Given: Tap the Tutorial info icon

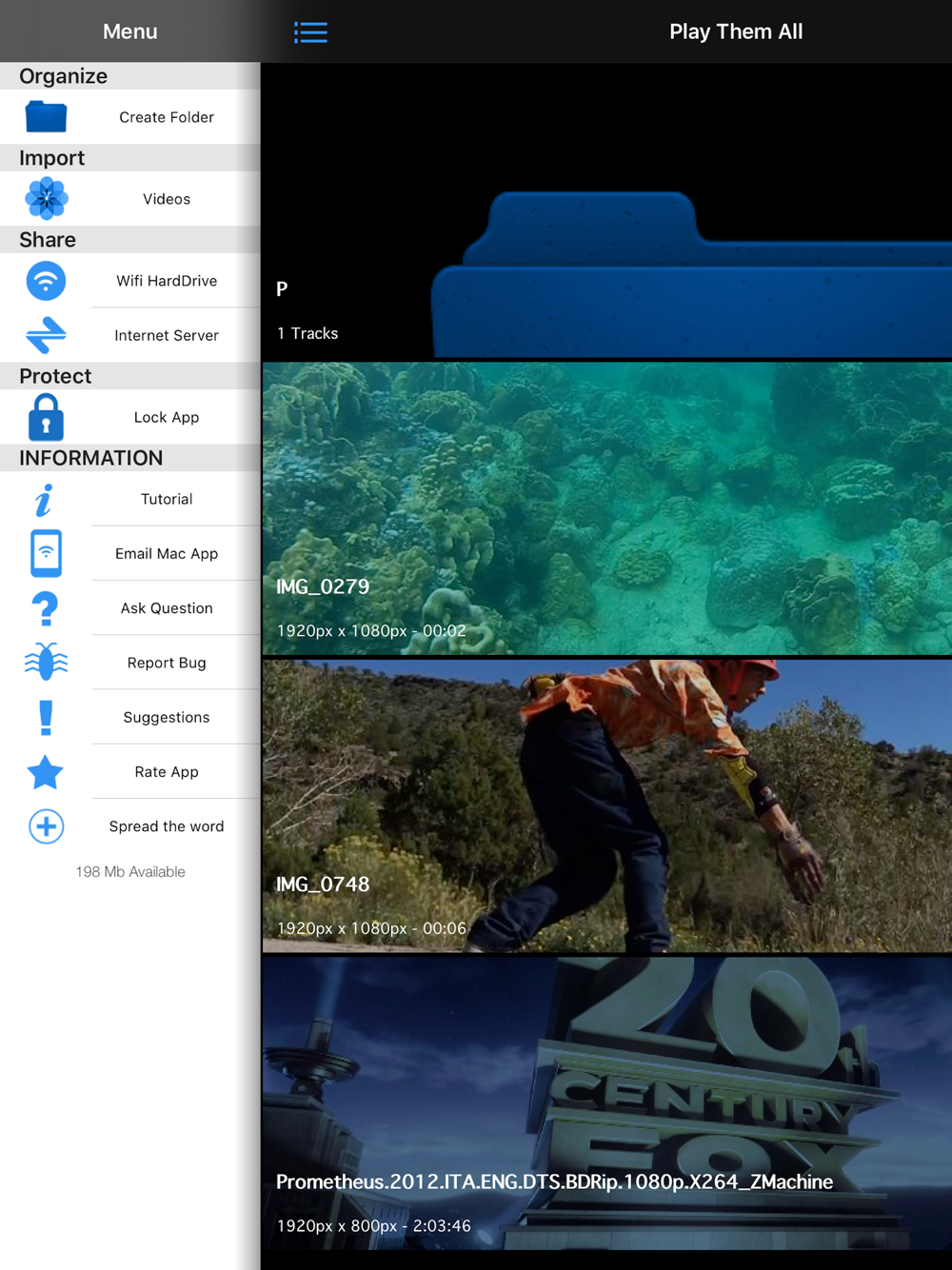Looking at the screenshot, I should [44, 499].
